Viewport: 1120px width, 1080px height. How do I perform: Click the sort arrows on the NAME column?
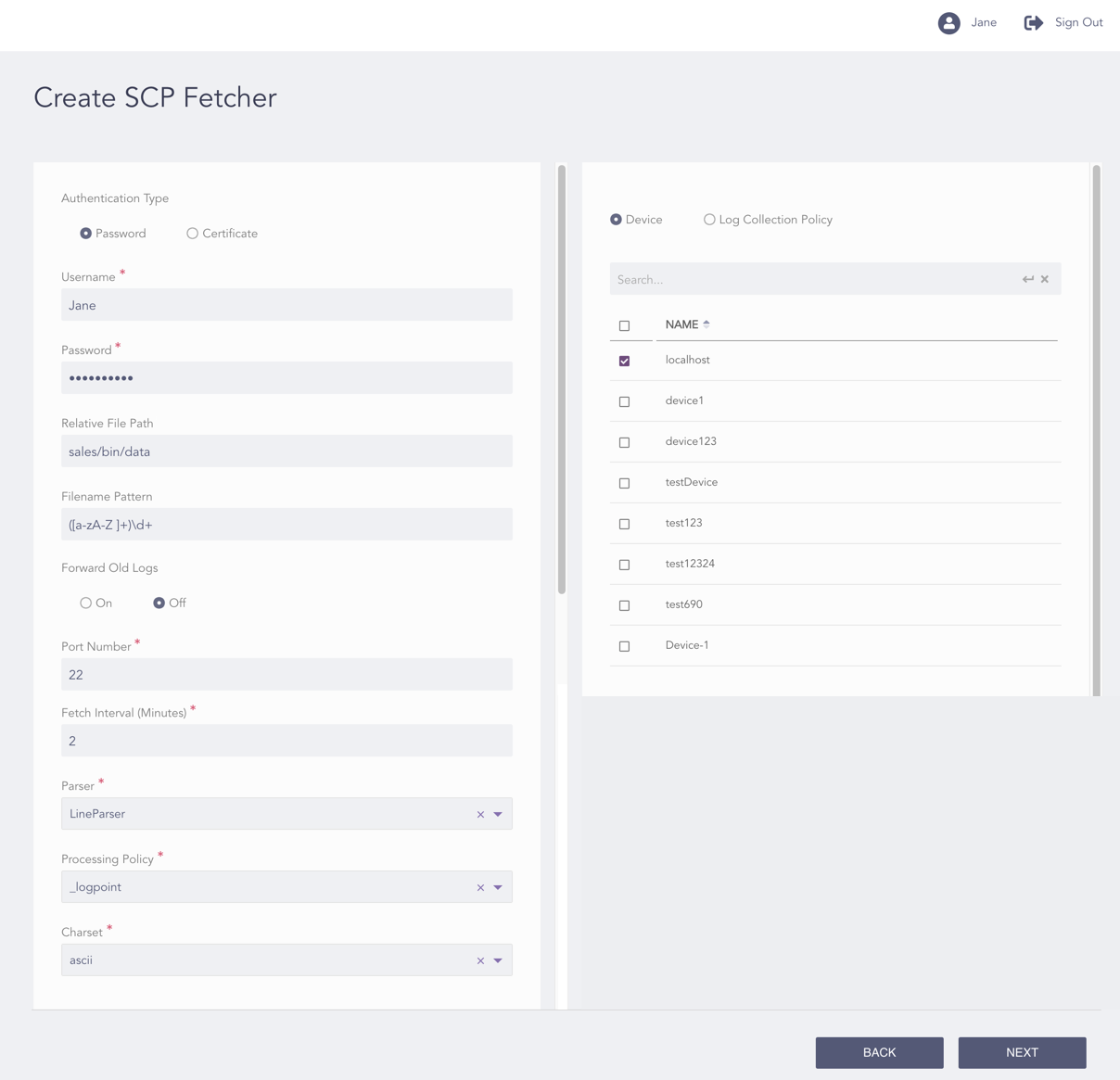pos(706,324)
